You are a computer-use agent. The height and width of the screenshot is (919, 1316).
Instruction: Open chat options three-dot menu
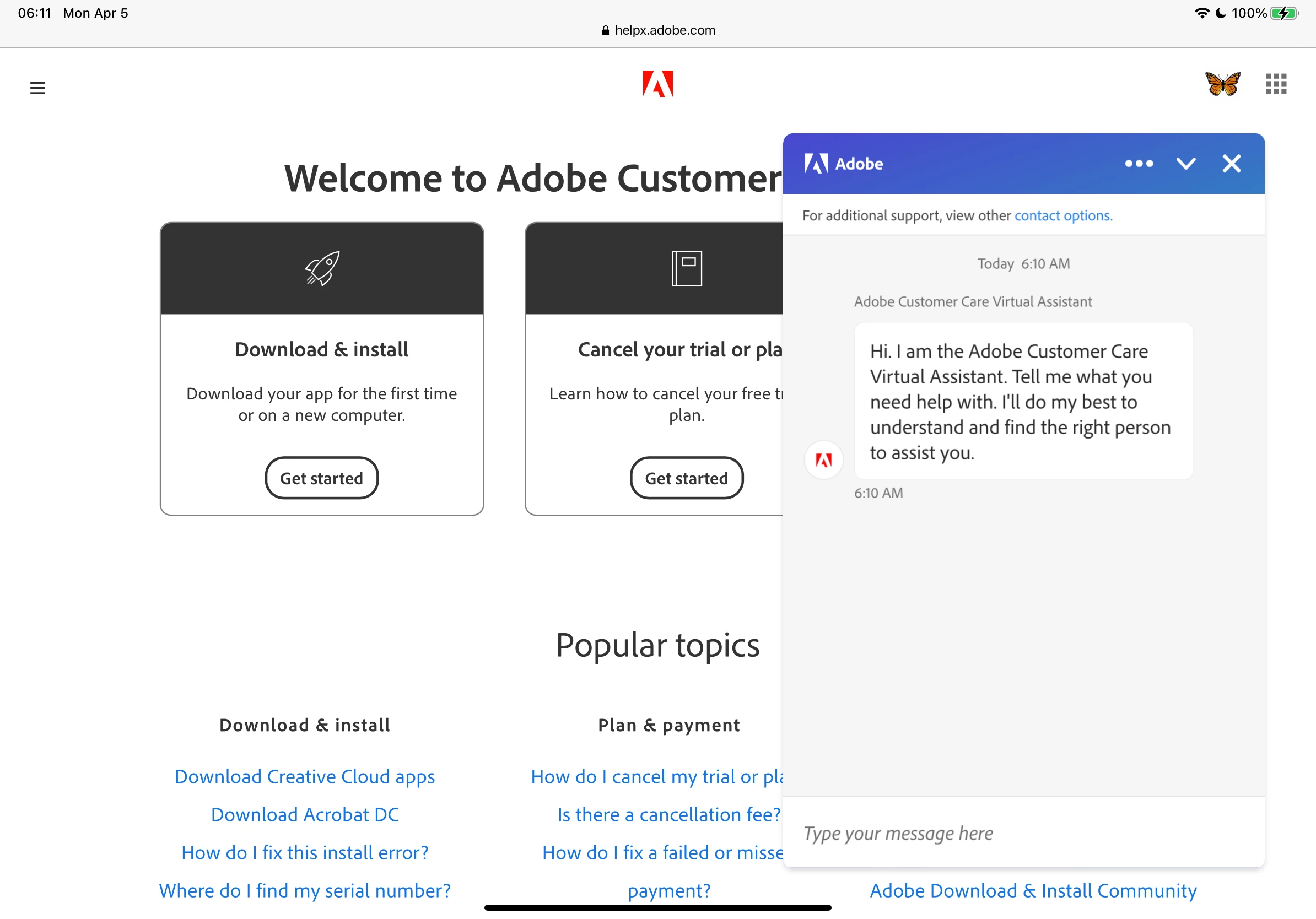[x=1139, y=164]
